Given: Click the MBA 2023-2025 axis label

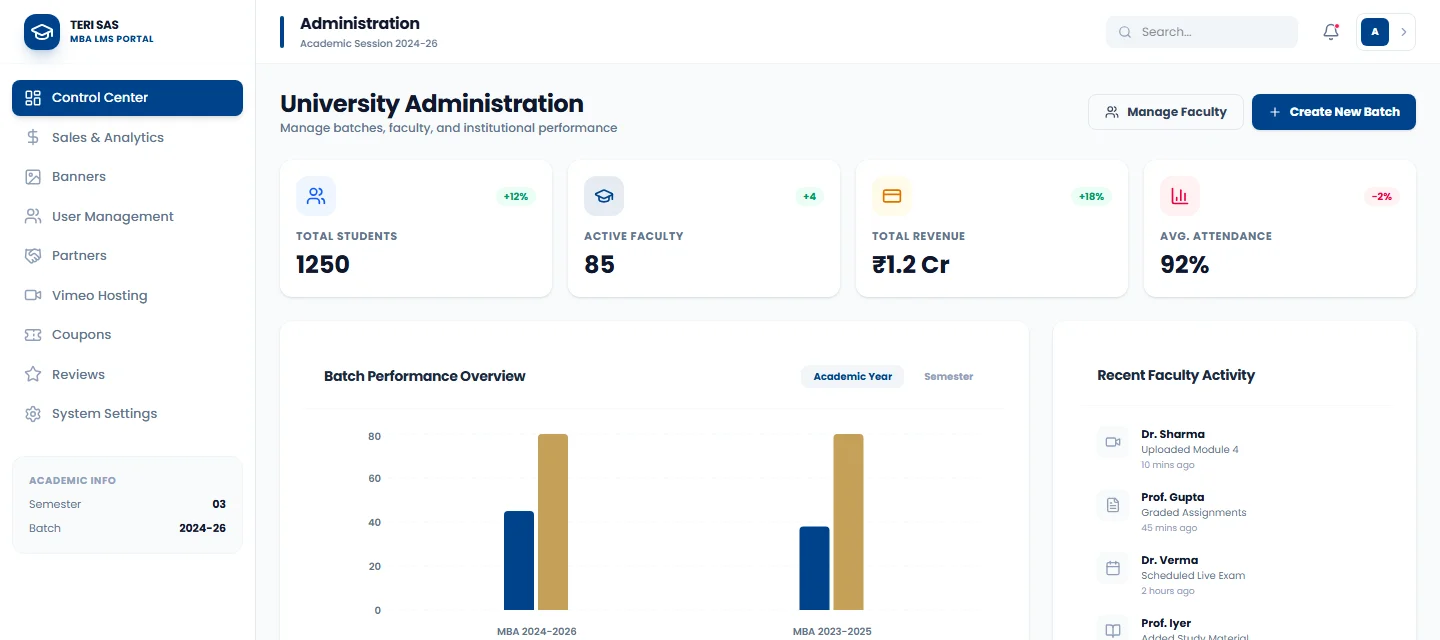Looking at the screenshot, I should point(832,632).
